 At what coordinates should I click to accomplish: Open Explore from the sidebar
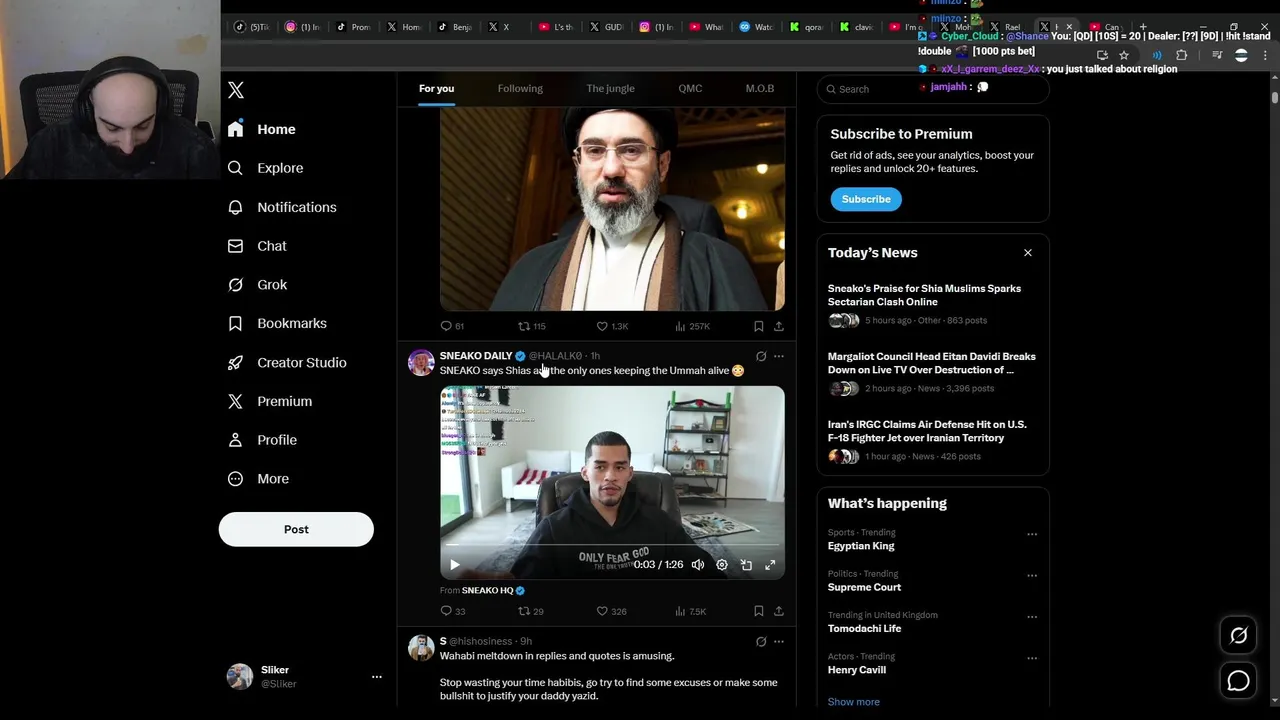[x=266, y=168]
